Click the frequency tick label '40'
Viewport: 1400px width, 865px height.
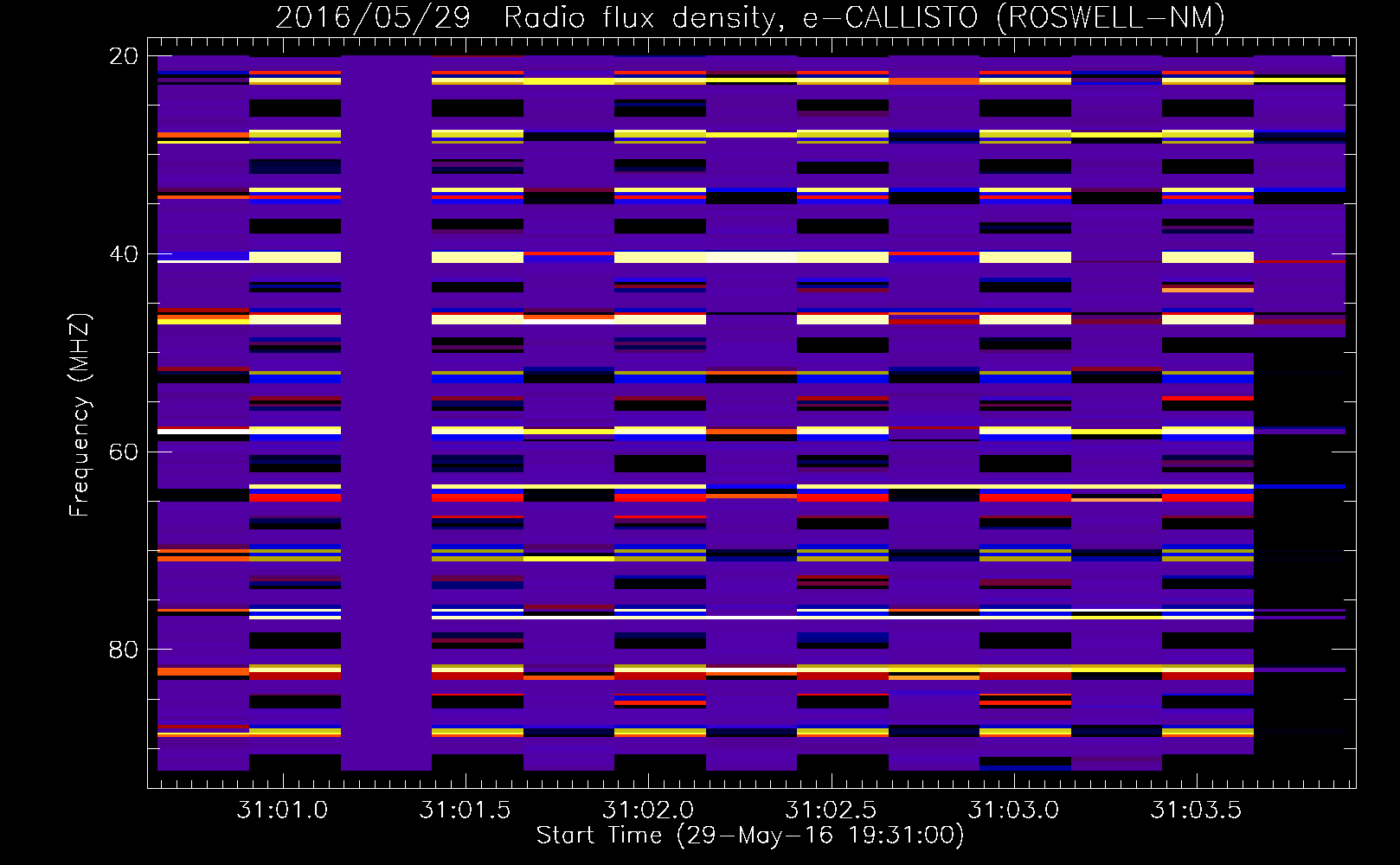pos(124,254)
